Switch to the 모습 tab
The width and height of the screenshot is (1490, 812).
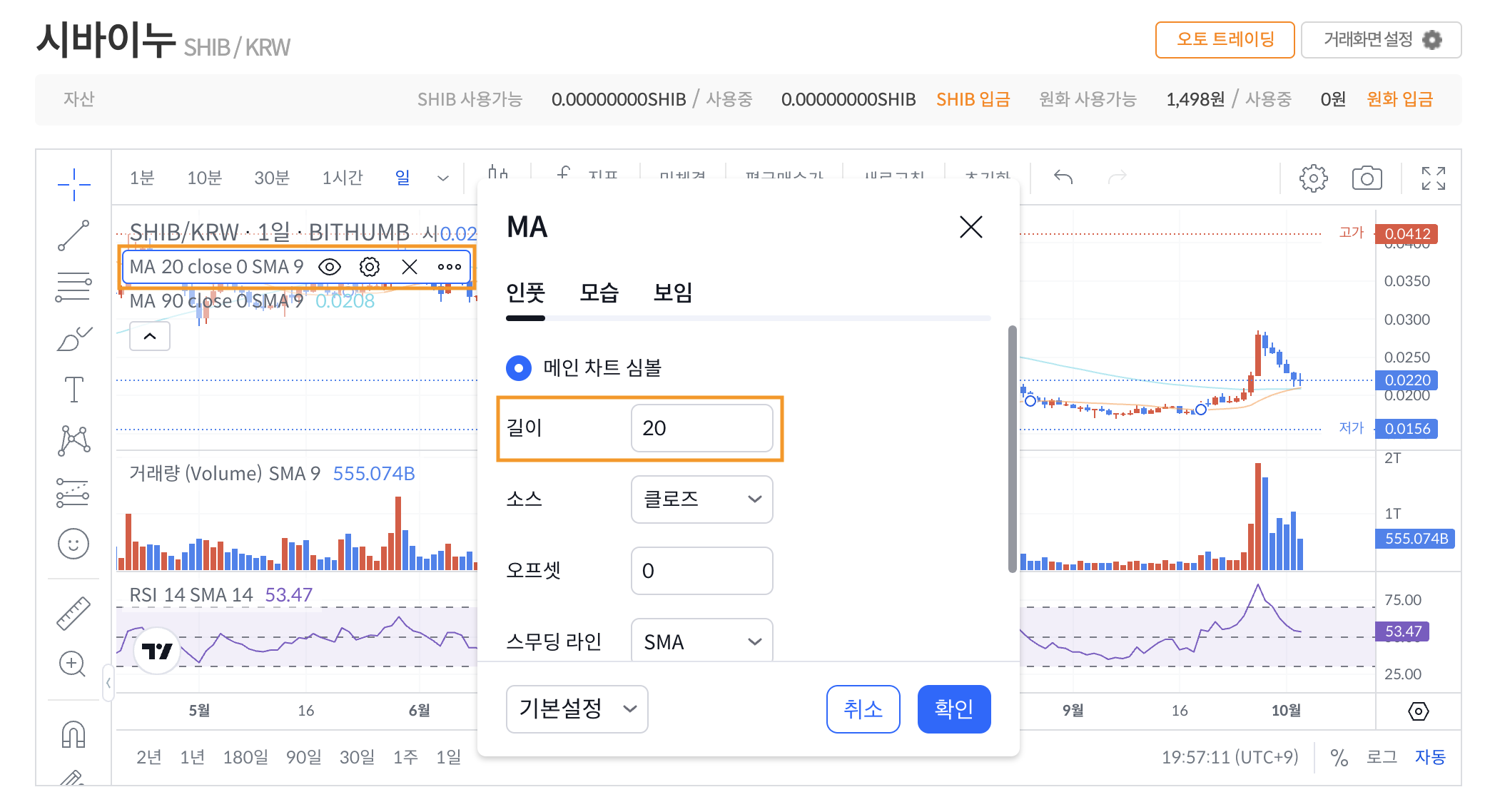(599, 293)
